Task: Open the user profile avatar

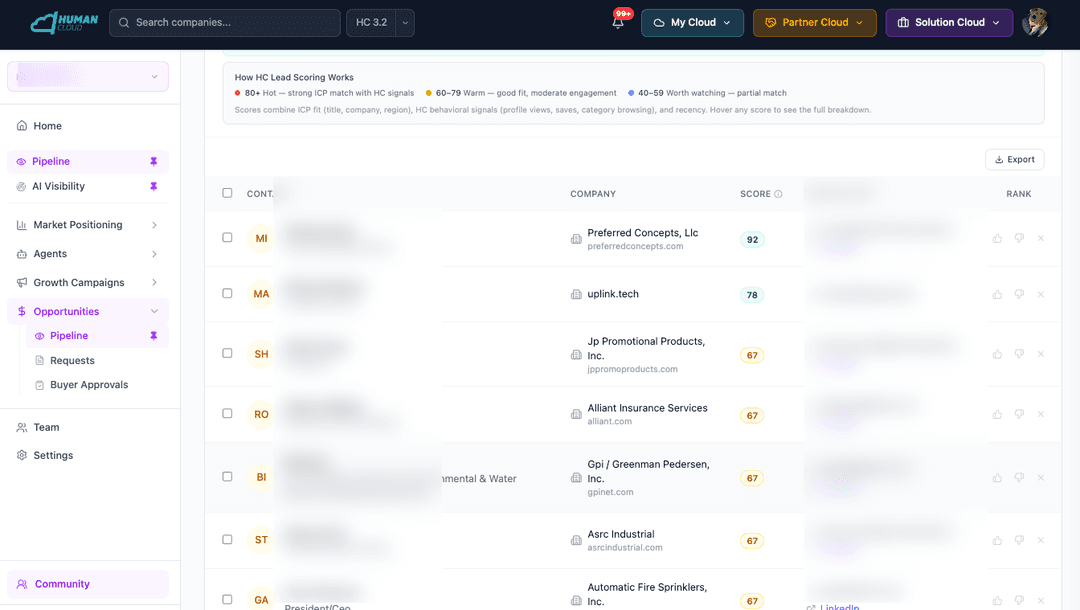Action: tap(1035, 22)
